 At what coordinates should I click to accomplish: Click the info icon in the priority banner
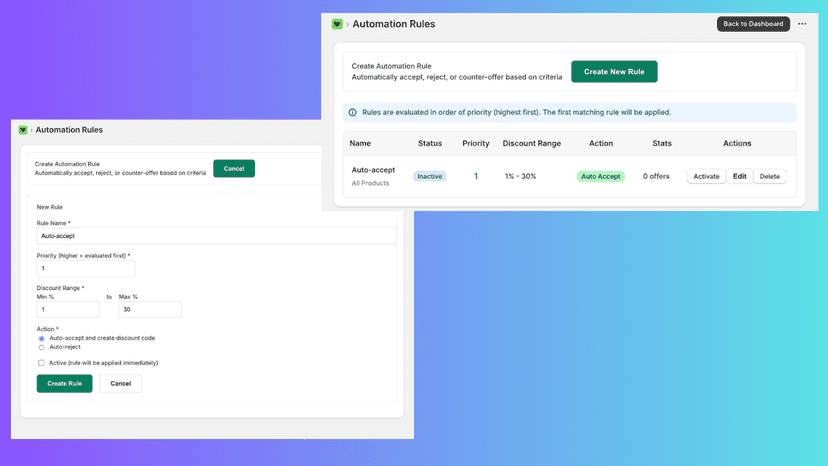coord(352,113)
